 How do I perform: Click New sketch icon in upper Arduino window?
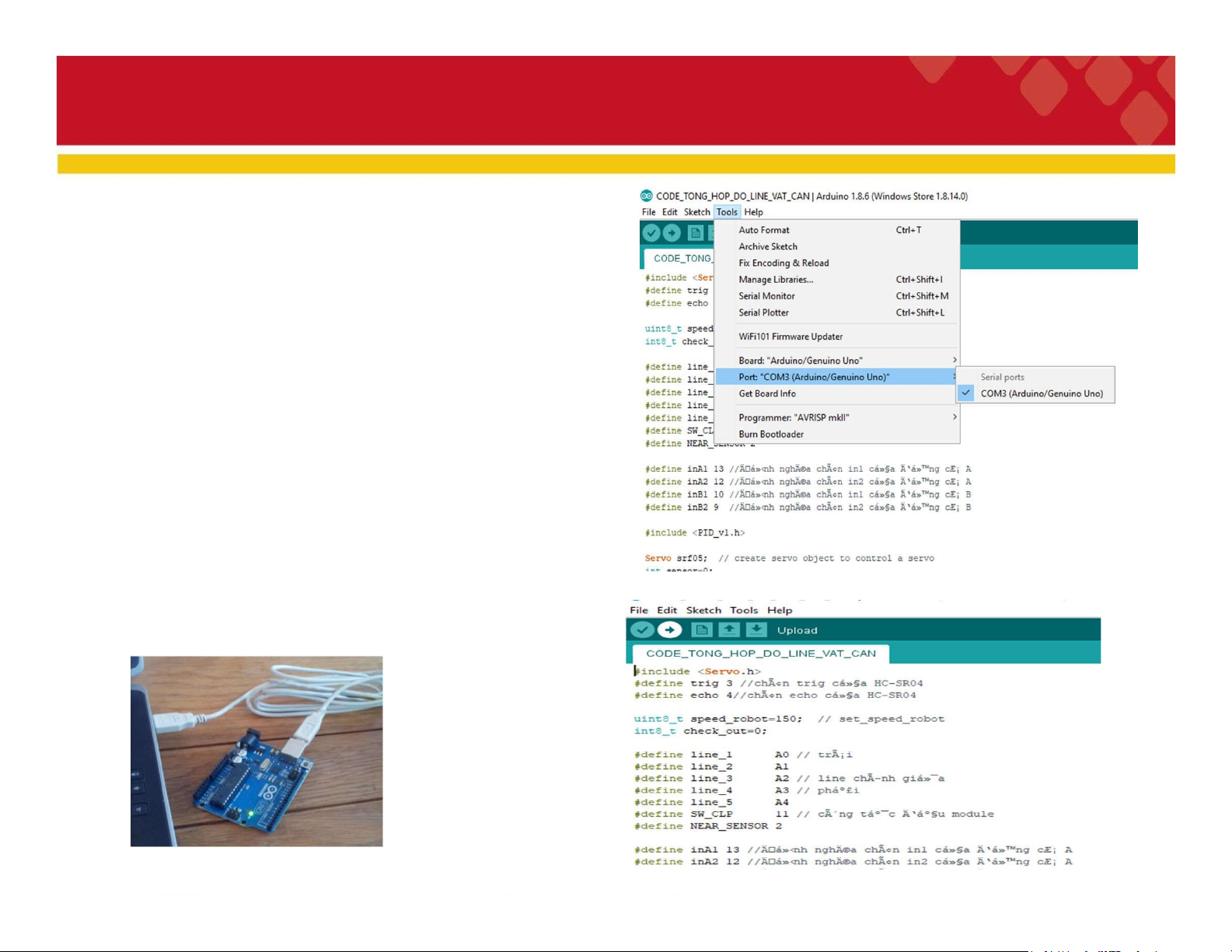click(696, 233)
